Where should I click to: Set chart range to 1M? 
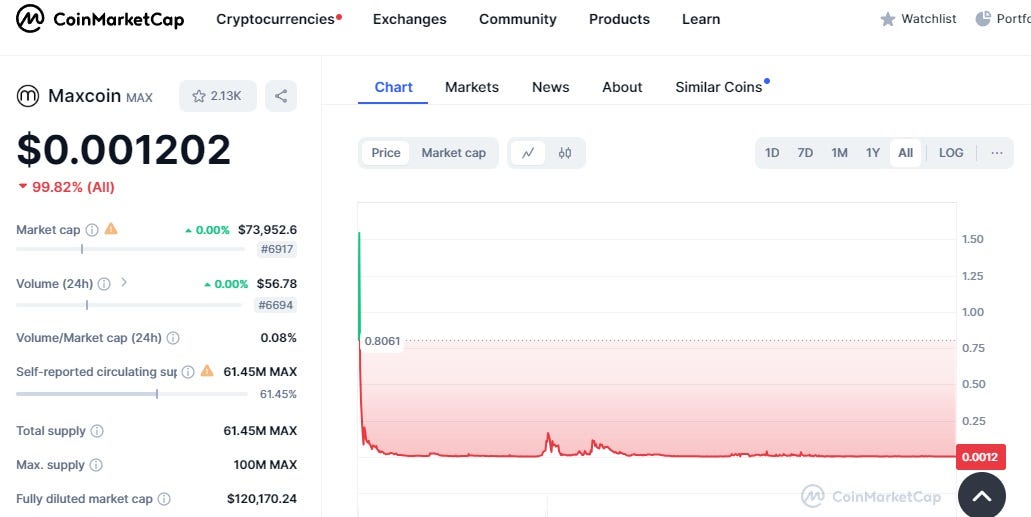(x=840, y=153)
